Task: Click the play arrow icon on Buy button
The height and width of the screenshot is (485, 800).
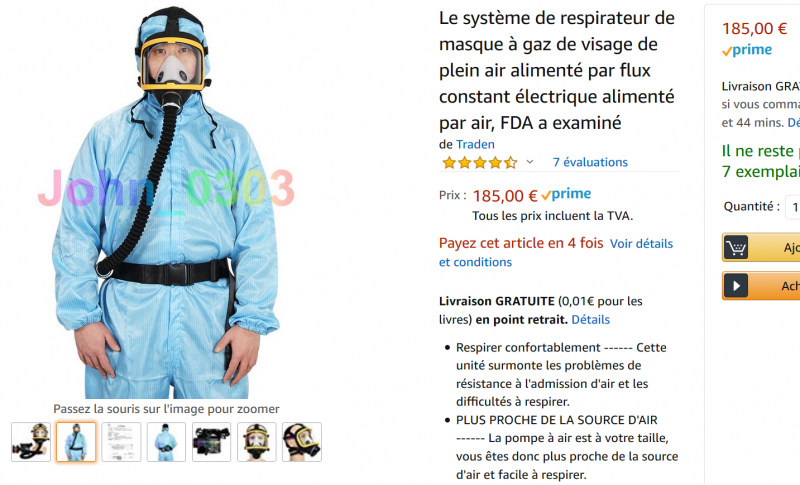Action: click(x=736, y=286)
